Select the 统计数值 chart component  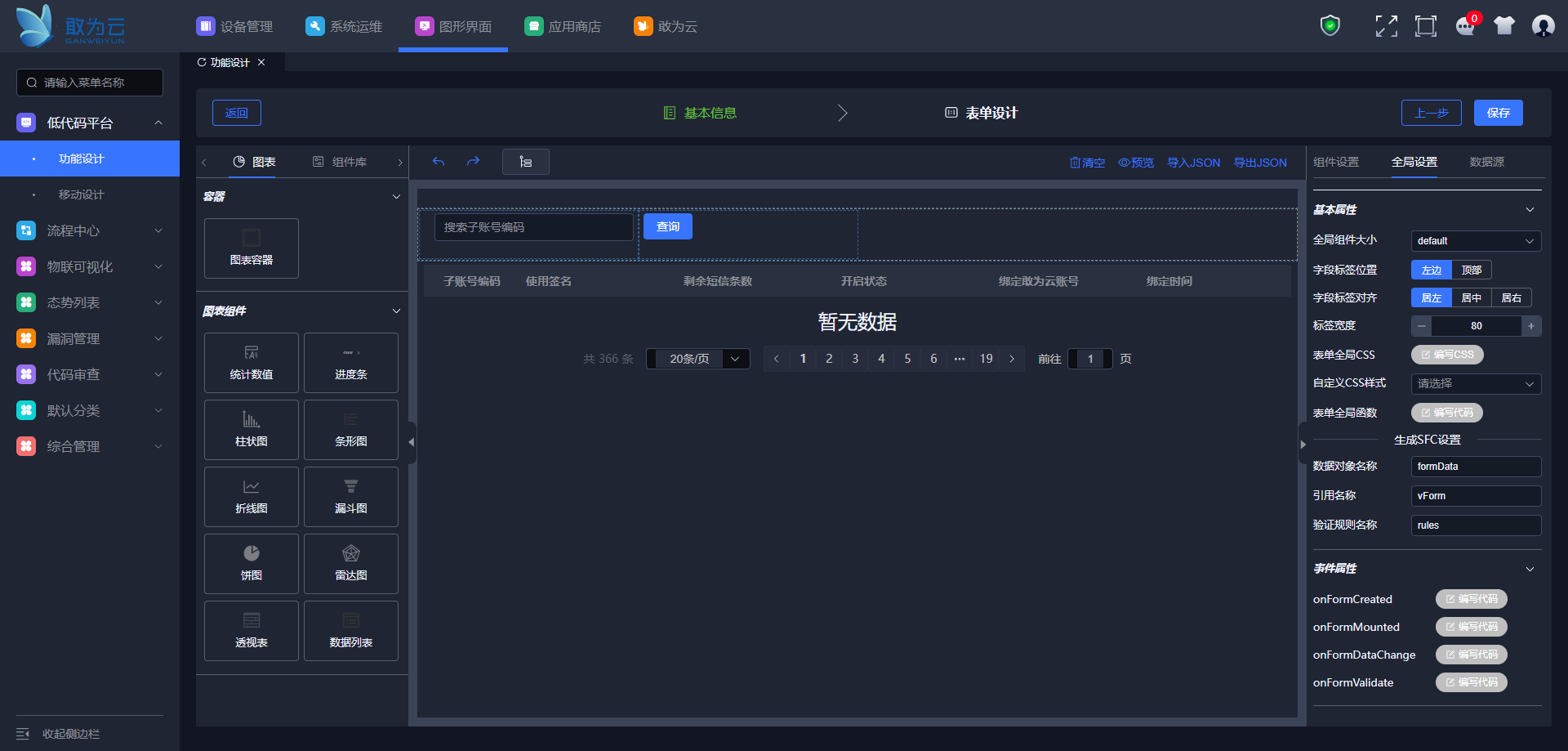pos(252,363)
